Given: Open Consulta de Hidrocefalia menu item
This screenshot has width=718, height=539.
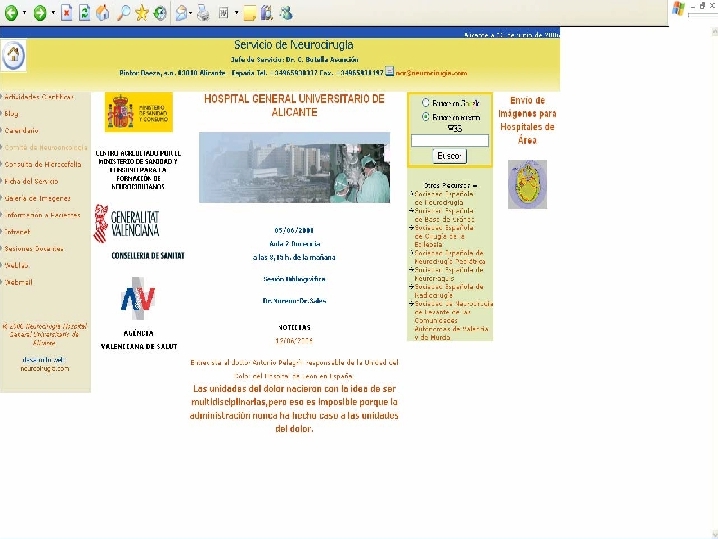Looking at the screenshot, I should point(43,164).
